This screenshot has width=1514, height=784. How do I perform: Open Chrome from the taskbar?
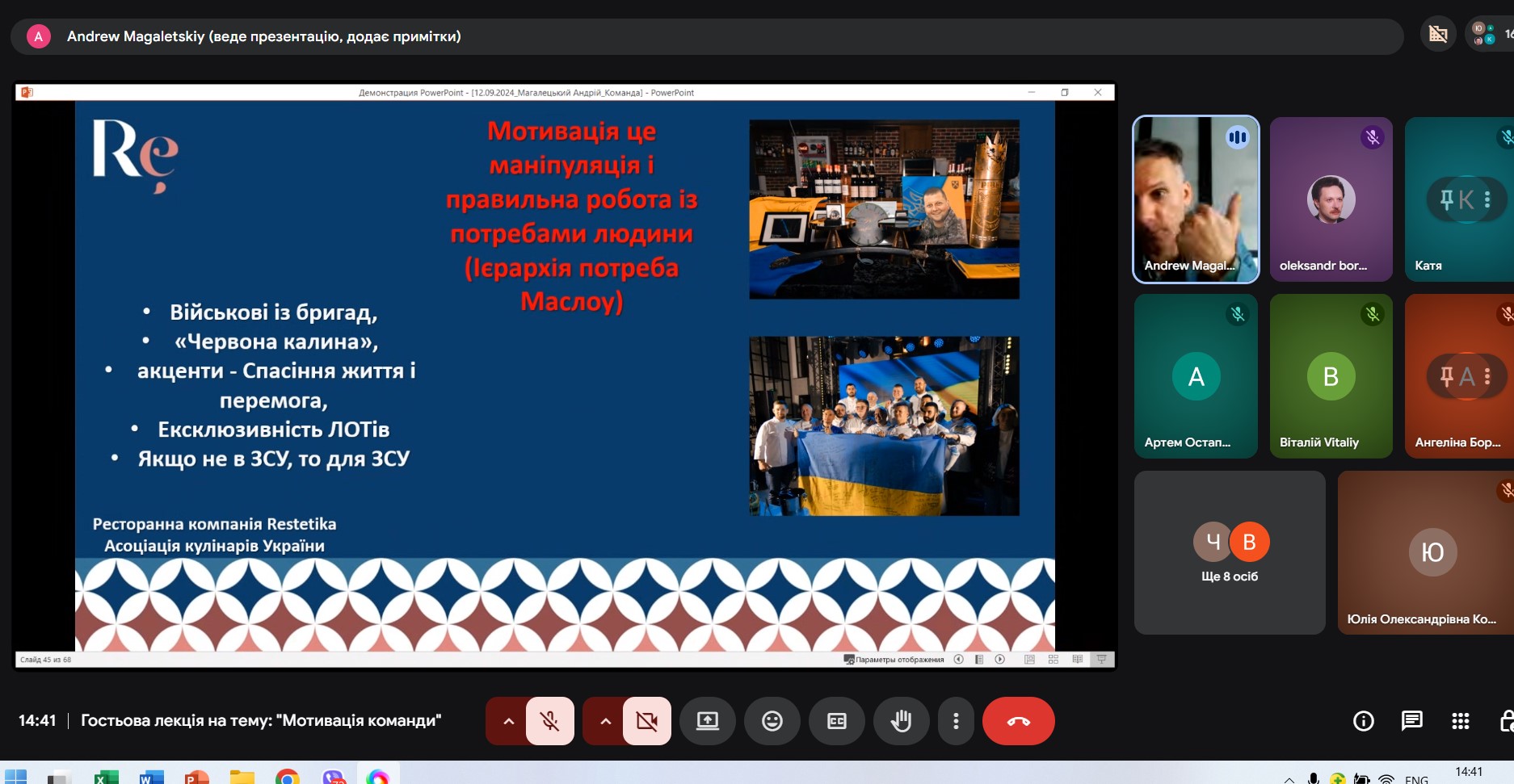click(287, 777)
